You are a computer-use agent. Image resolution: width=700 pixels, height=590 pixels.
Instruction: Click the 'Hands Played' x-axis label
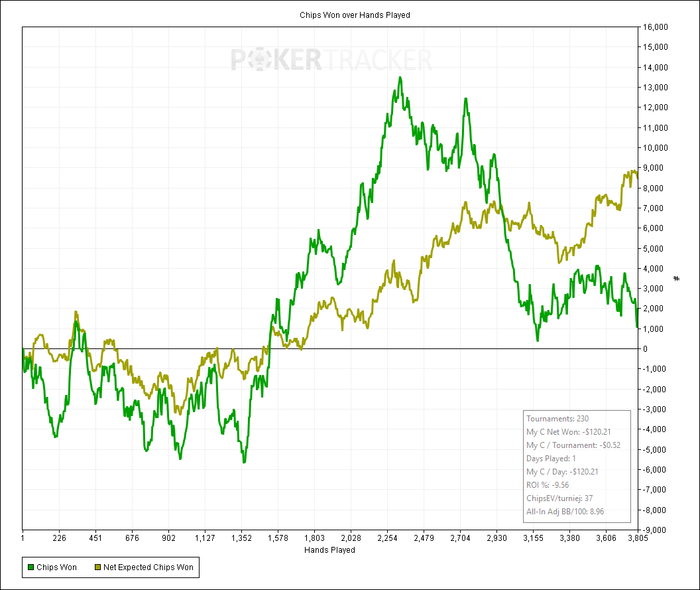coord(329,550)
